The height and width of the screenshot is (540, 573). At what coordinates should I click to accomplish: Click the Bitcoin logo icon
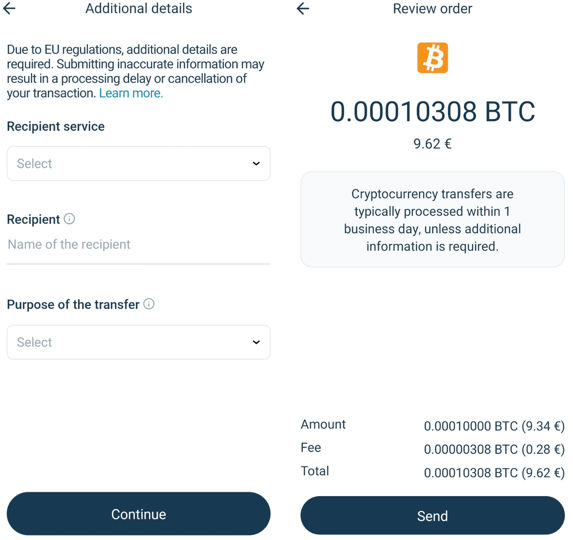[x=432, y=58]
